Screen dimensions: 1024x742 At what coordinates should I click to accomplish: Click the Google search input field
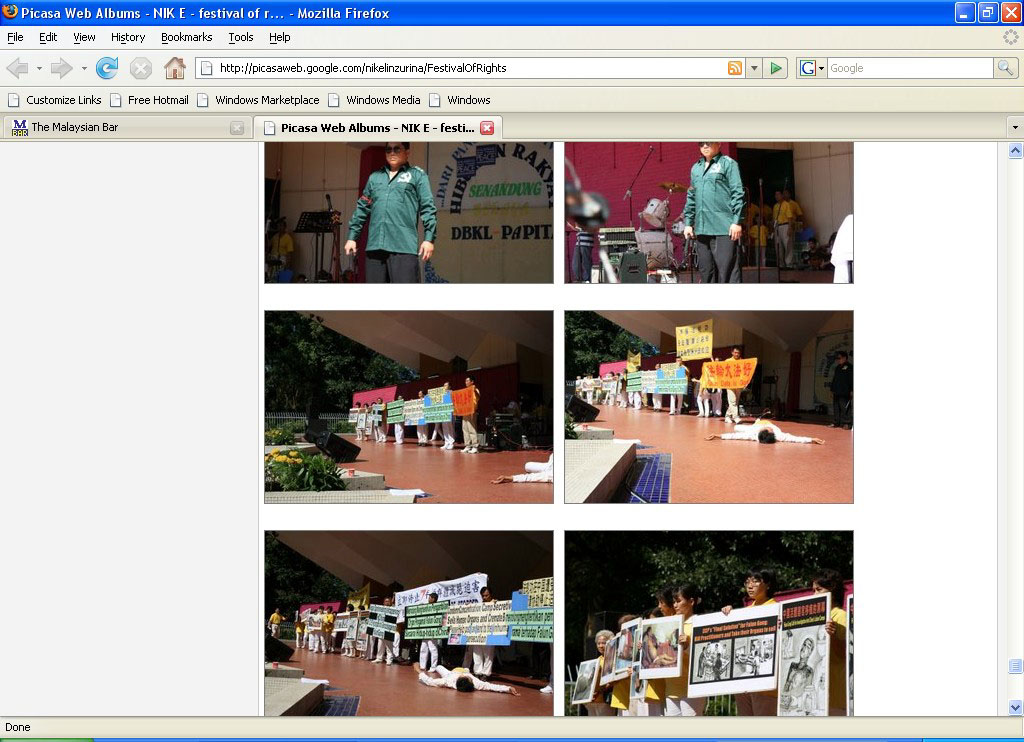click(x=908, y=68)
